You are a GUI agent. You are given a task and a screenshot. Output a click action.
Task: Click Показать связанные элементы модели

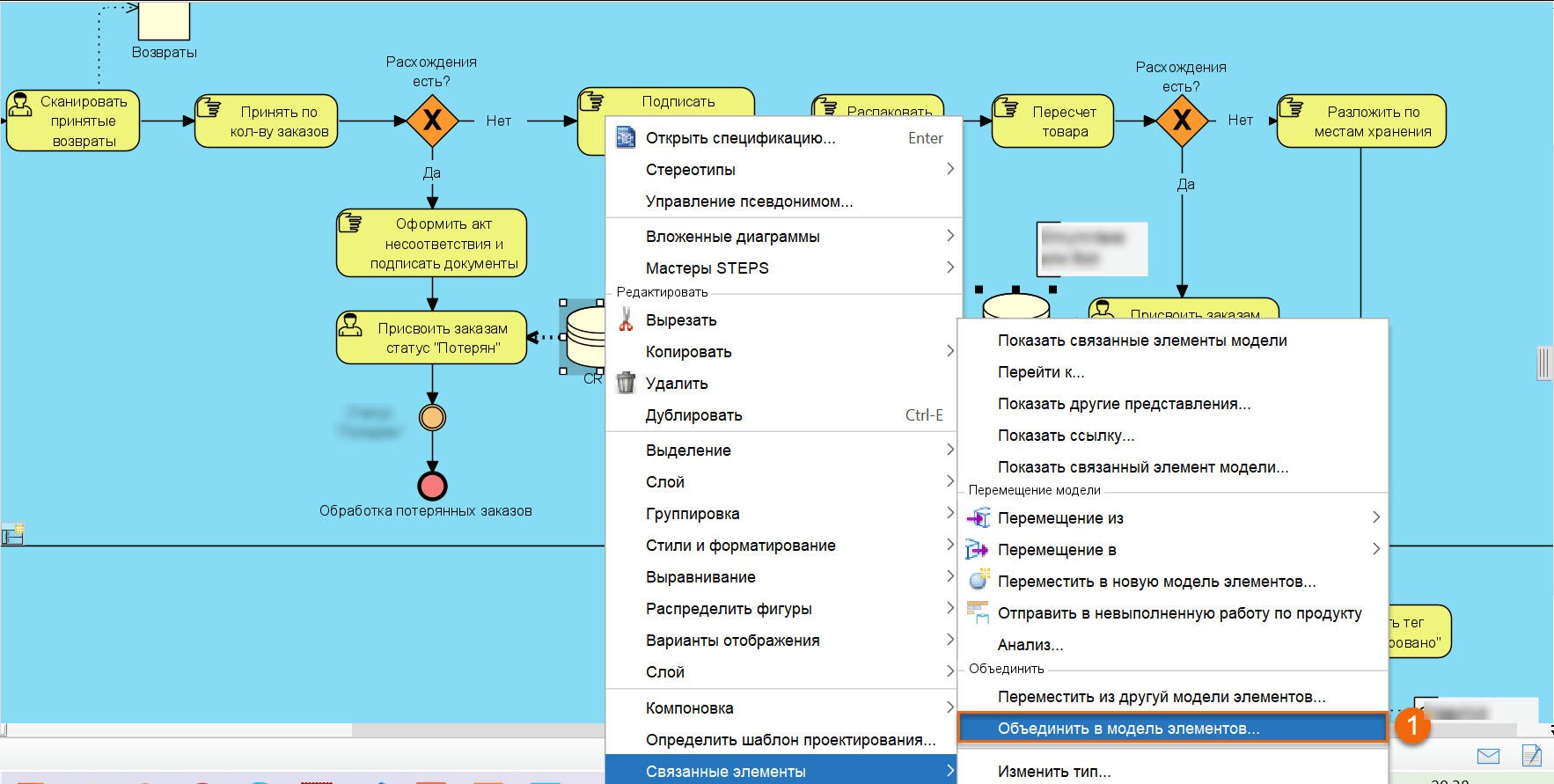tap(1141, 341)
